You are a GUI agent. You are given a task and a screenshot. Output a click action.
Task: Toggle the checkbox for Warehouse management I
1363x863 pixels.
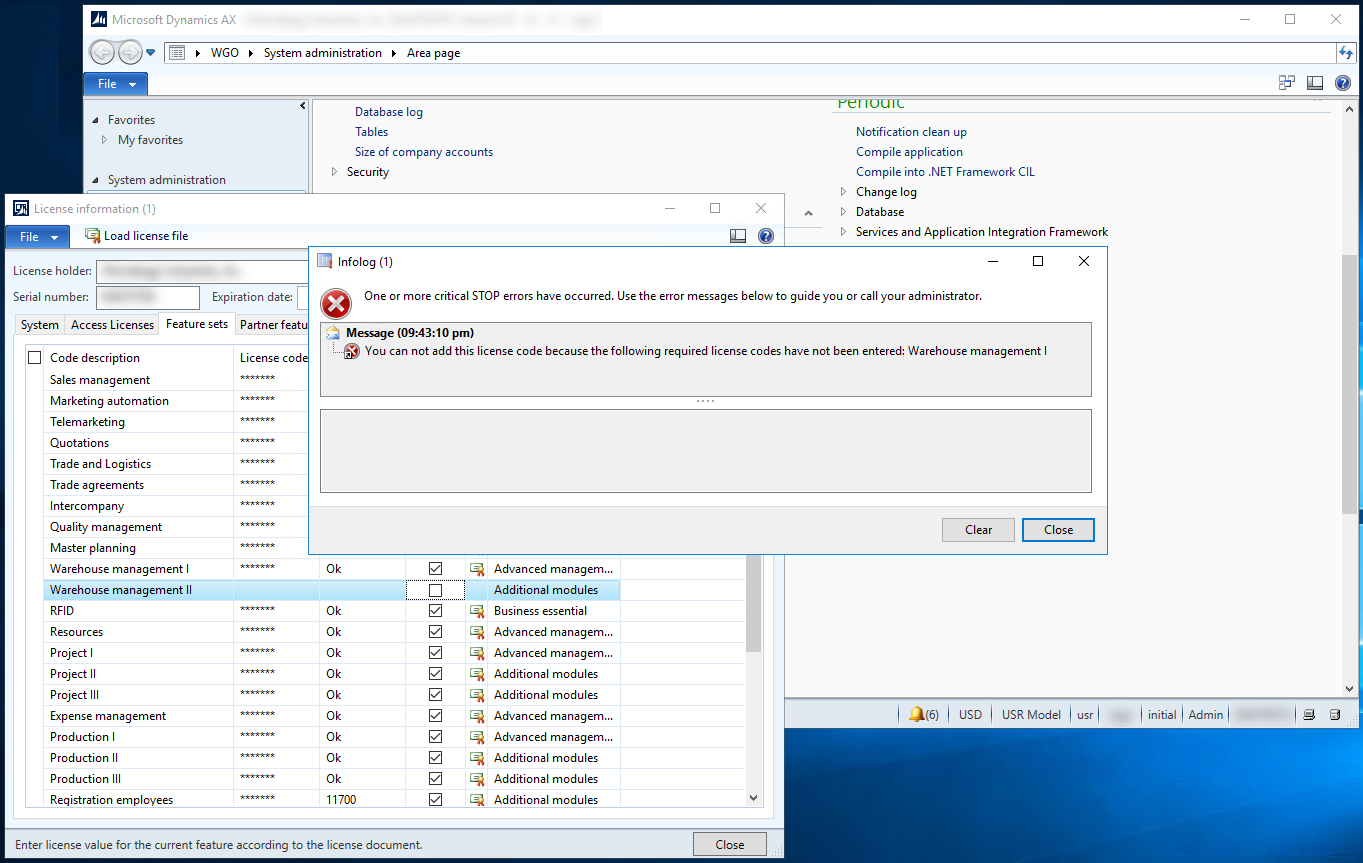click(x=435, y=568)
